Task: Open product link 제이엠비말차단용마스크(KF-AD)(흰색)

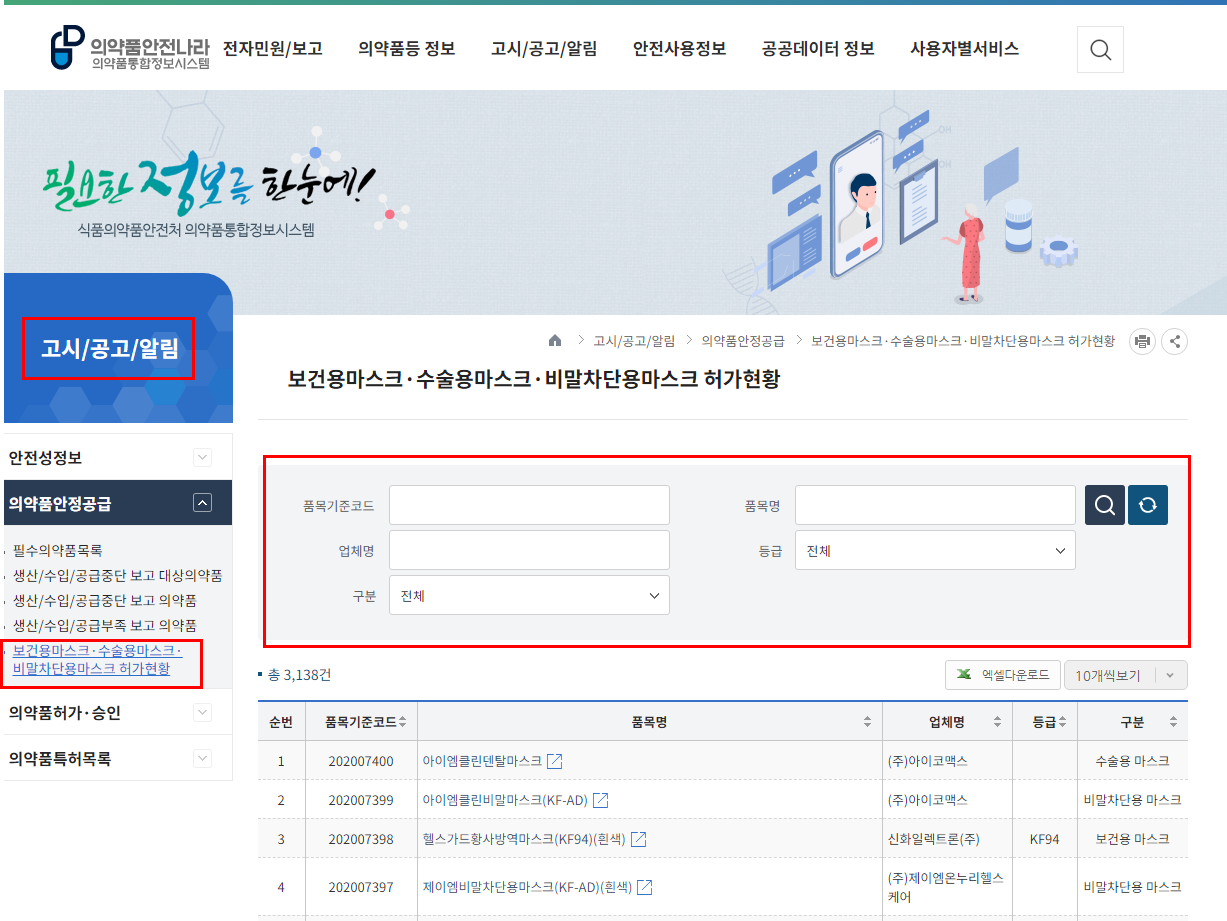Action: [527, 887]
